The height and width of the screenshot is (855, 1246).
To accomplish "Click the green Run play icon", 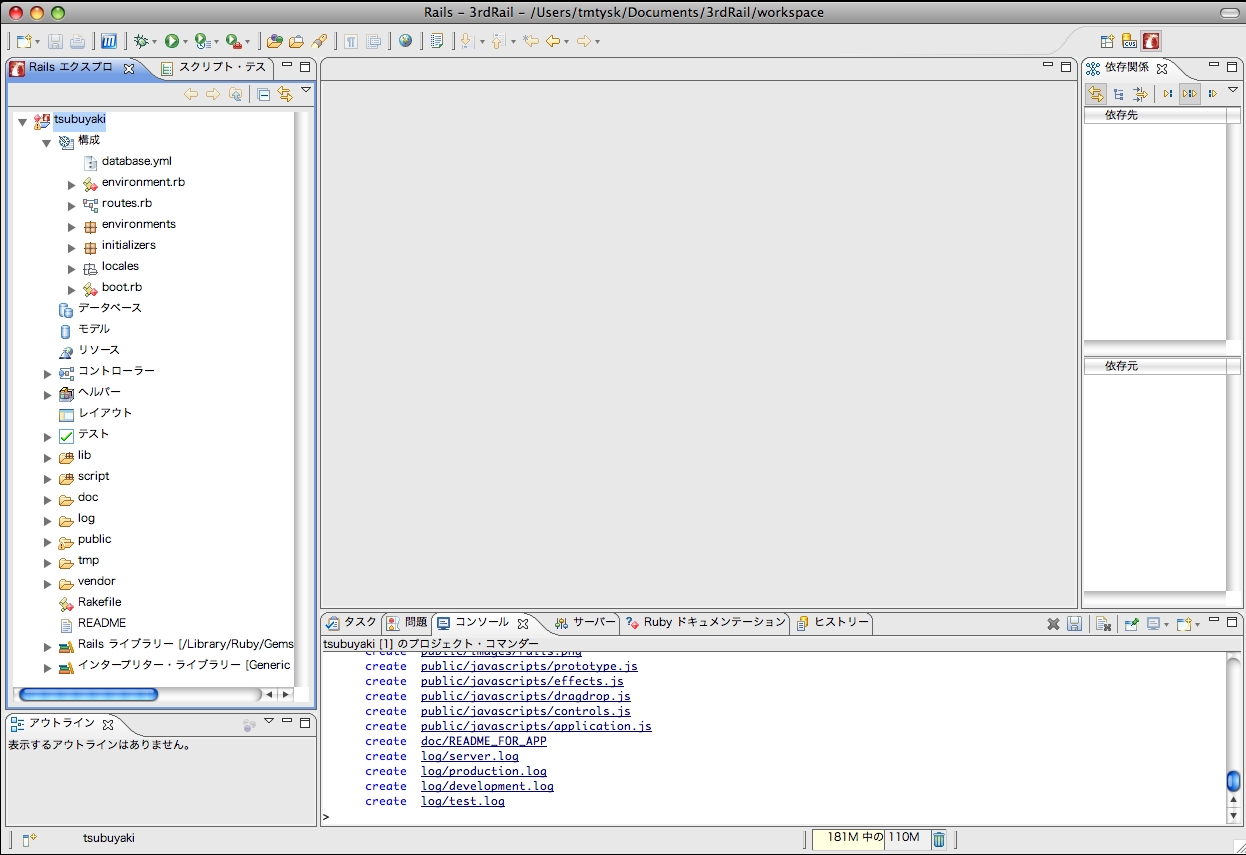I will pos(171,41).
